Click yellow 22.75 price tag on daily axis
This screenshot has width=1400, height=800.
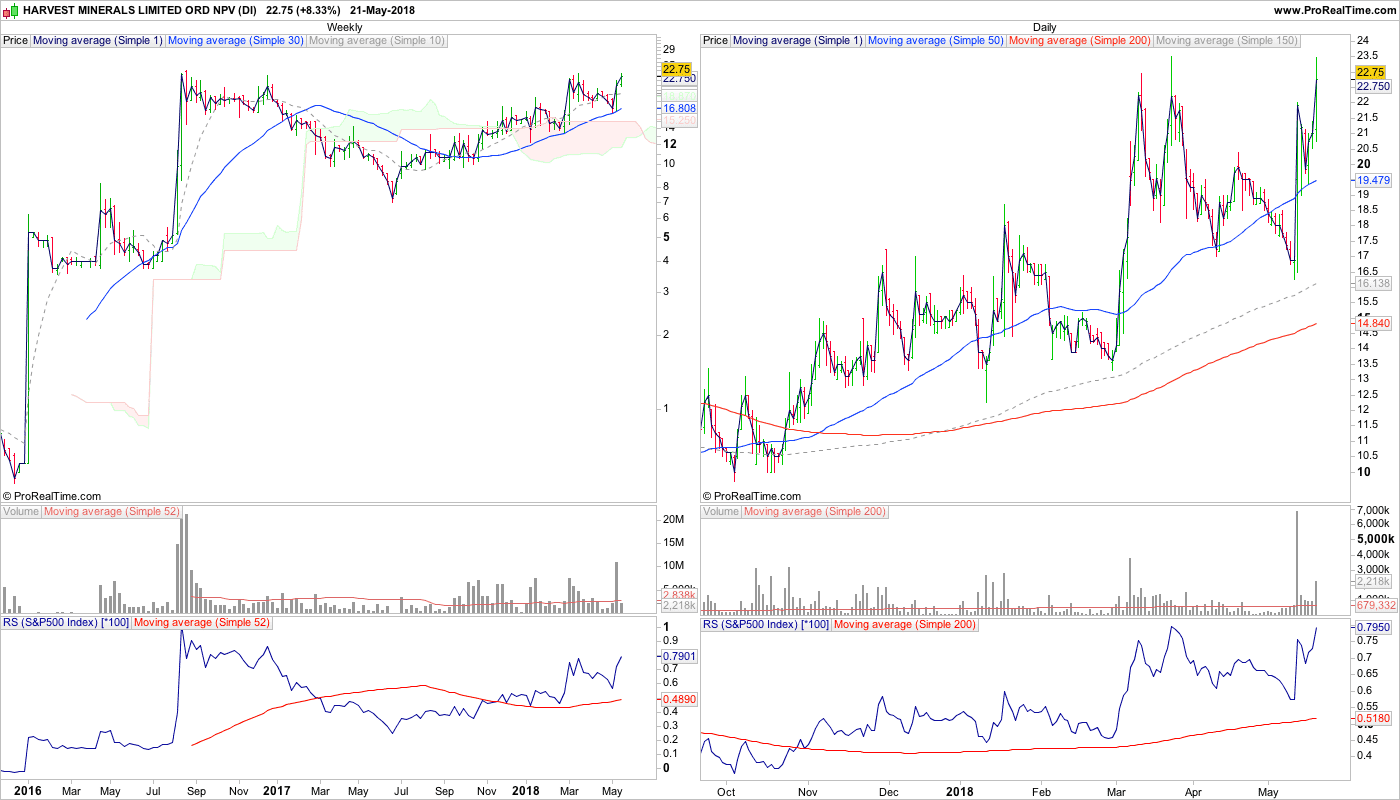[1369, 72]
